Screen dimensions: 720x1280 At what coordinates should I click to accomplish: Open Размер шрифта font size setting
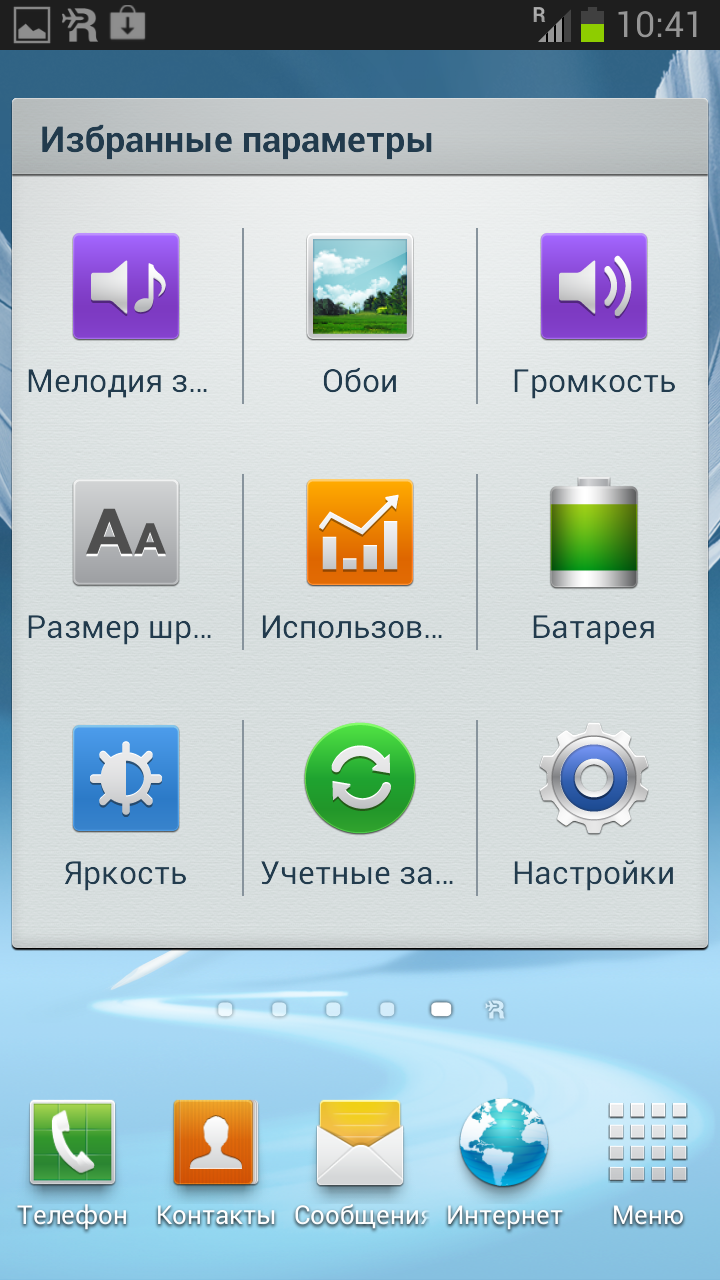click(126, 533)
